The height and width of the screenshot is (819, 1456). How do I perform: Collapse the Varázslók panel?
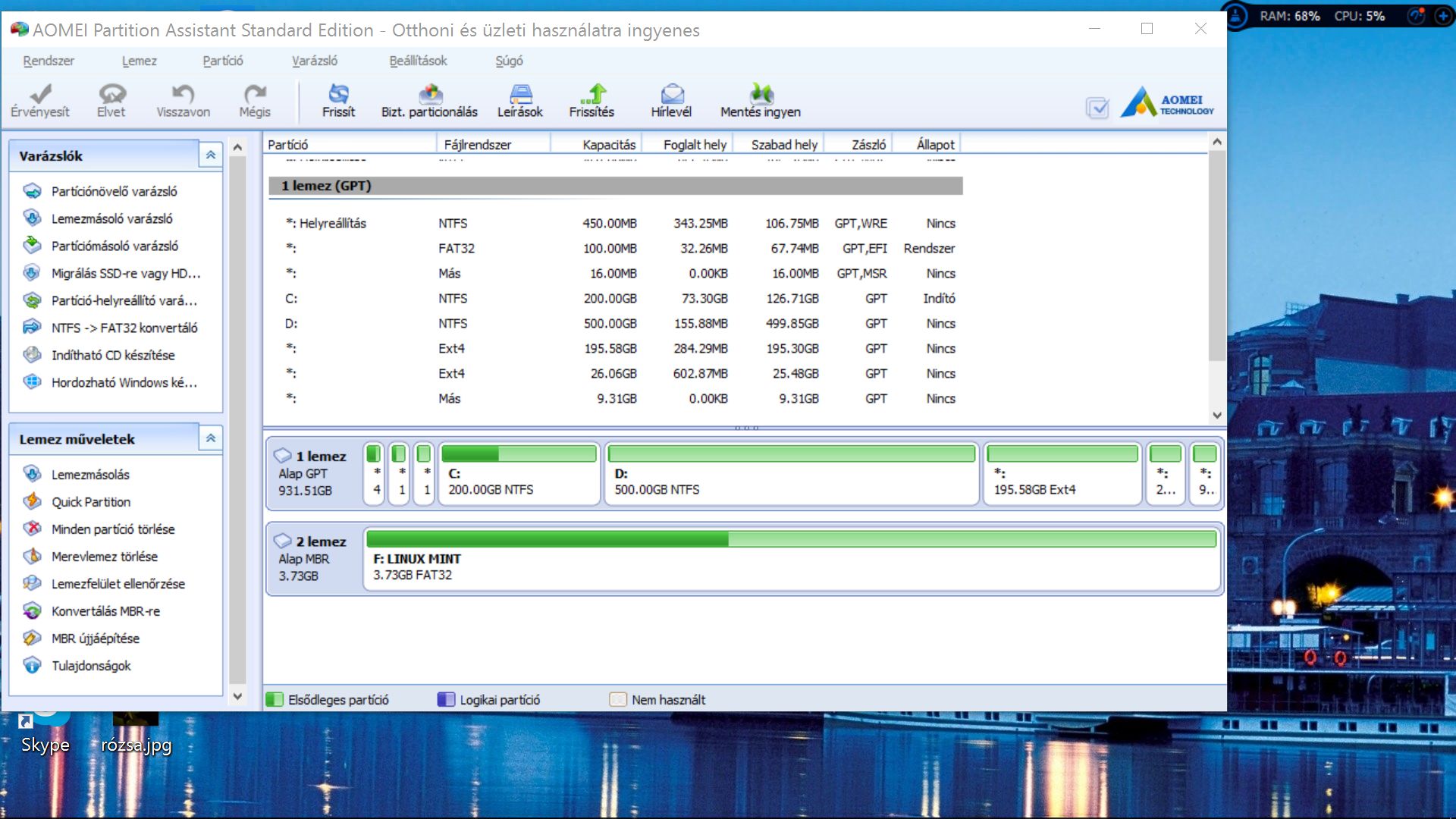click(x=211, y=155)
